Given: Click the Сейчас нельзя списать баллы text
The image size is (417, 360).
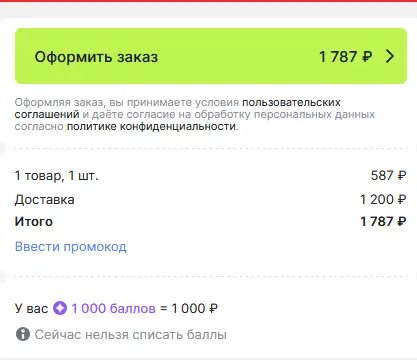Looking at the screenshot, I should tap(131, 334).
